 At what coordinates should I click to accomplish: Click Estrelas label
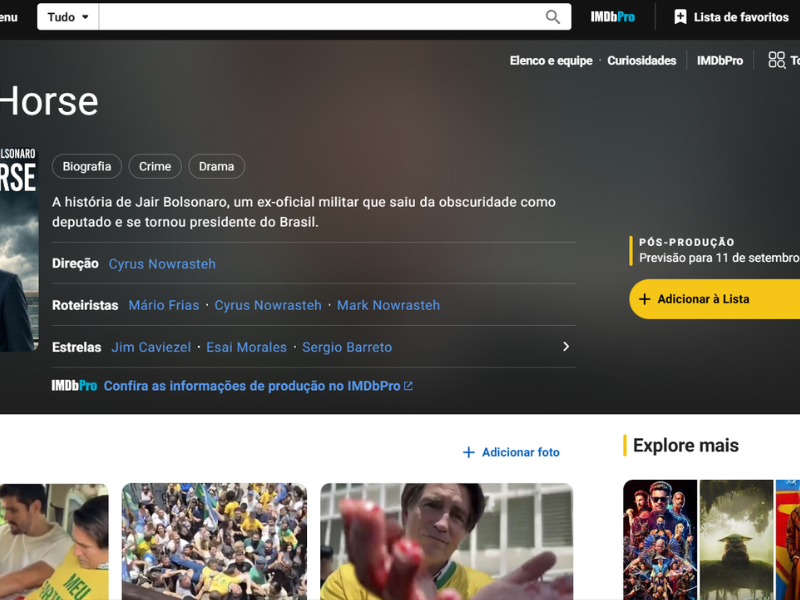click(77, 347)
